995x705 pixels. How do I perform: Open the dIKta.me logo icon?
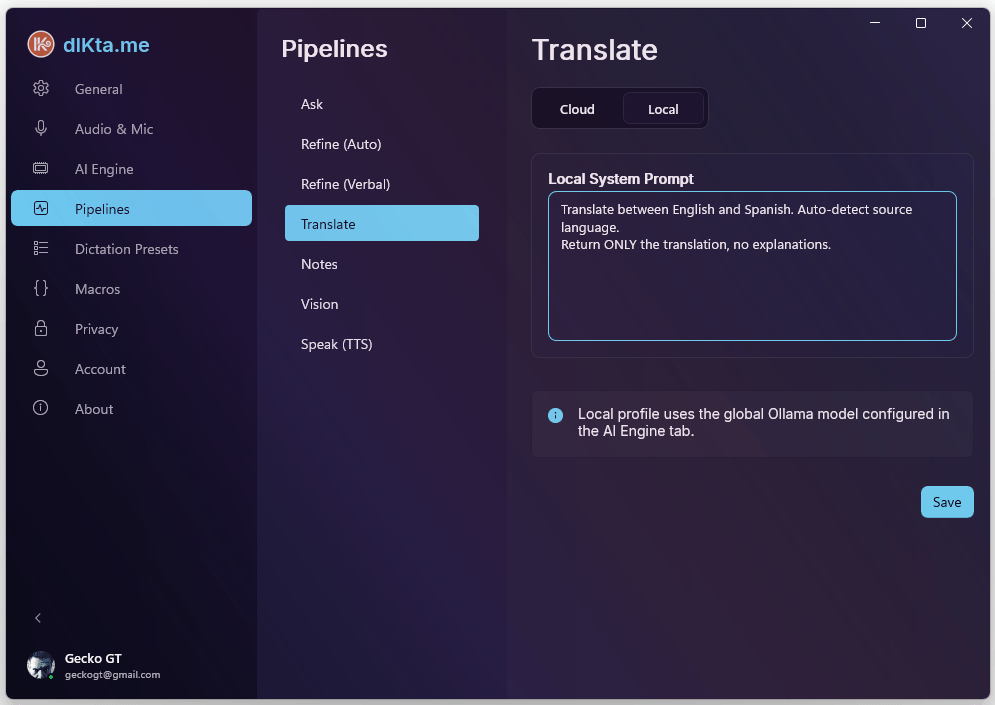pyautogui.click(x=41, y=44)
